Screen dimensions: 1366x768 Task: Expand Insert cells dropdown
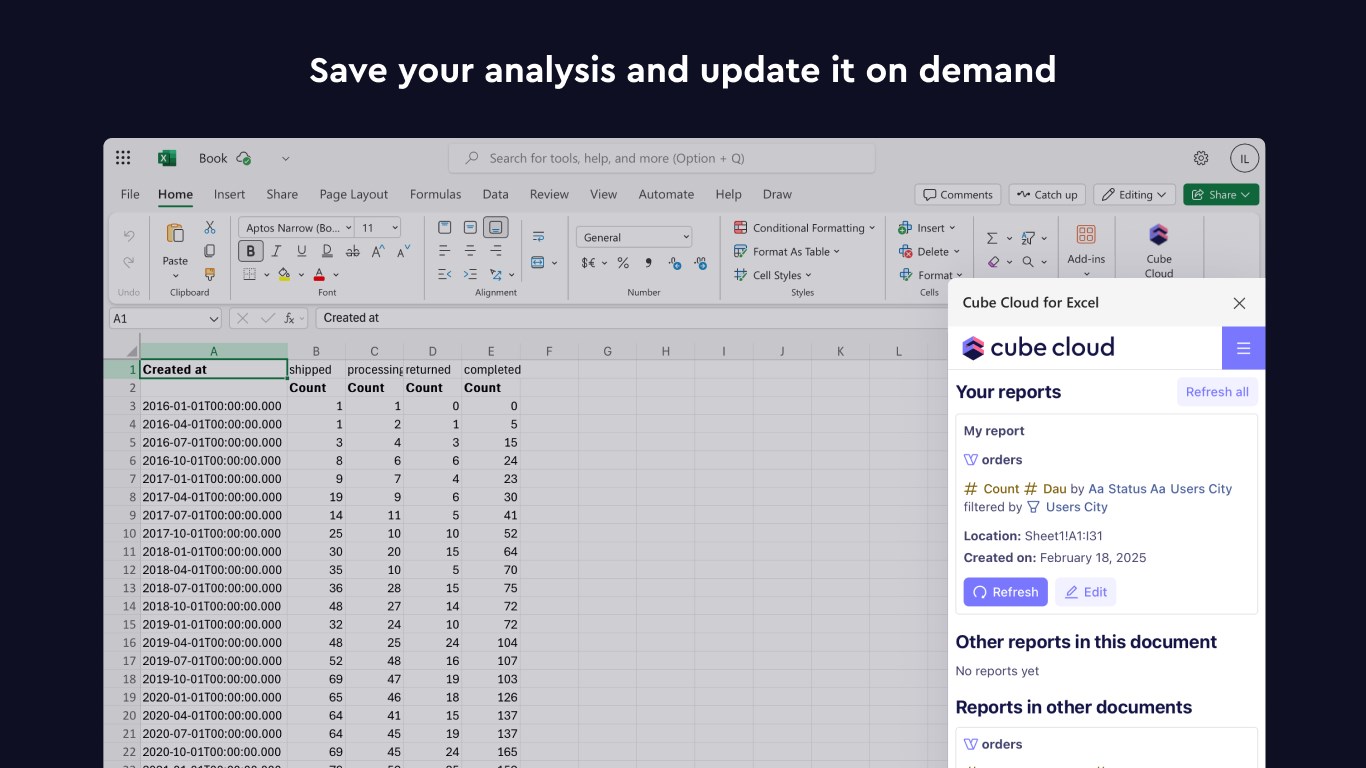pyautogui.click(x=952, y=228)
